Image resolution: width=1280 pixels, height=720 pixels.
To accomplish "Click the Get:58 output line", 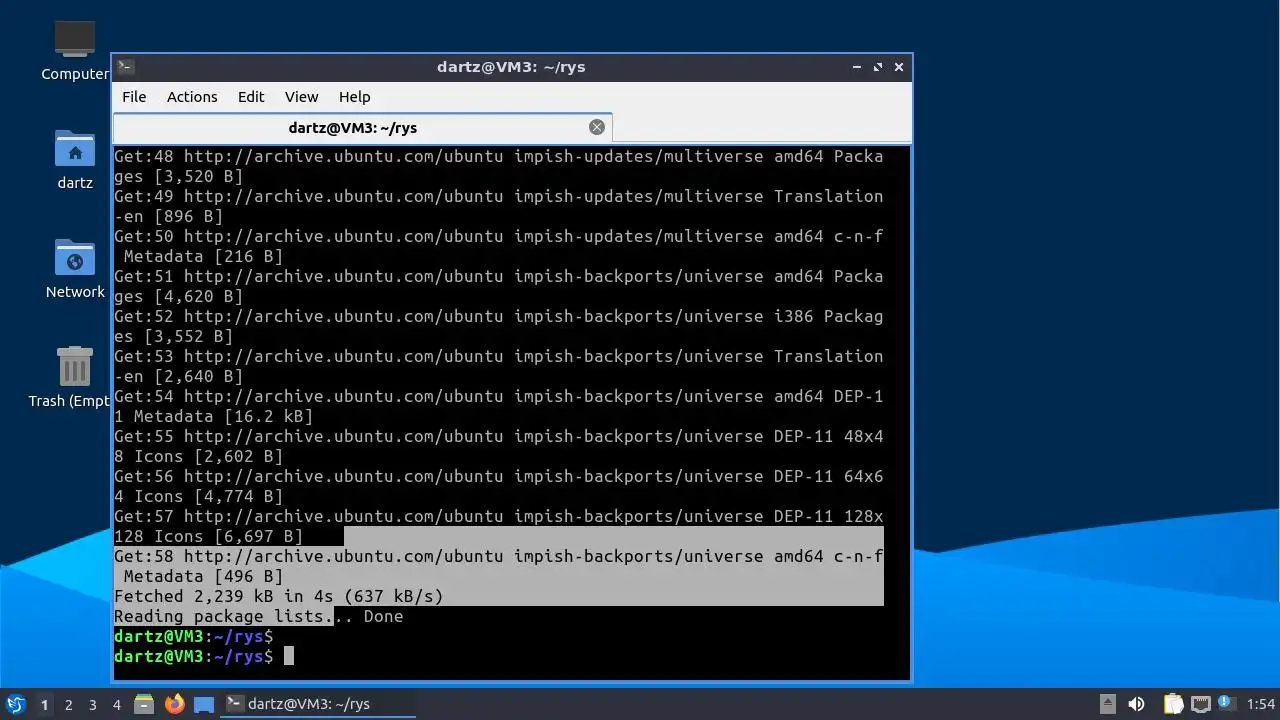I will coord(498,566).
